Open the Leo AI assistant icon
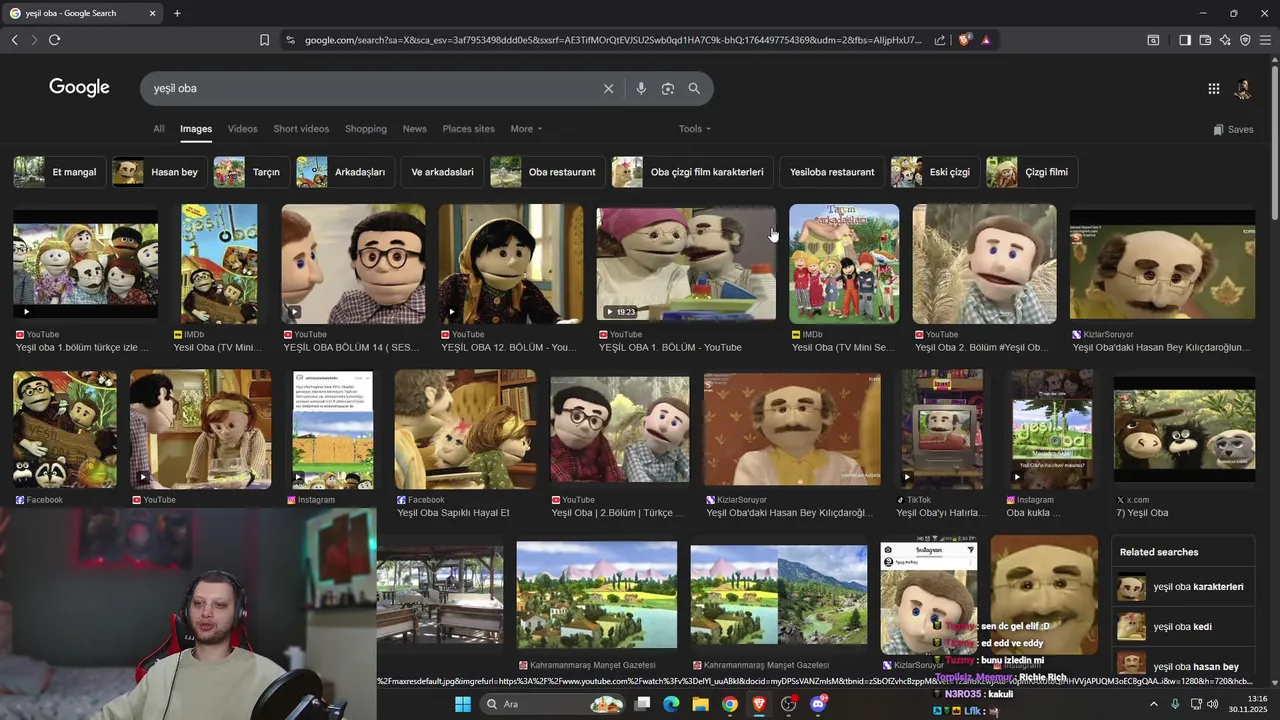The height and width of the screenshot is (720, 1280). point(1225,40)
